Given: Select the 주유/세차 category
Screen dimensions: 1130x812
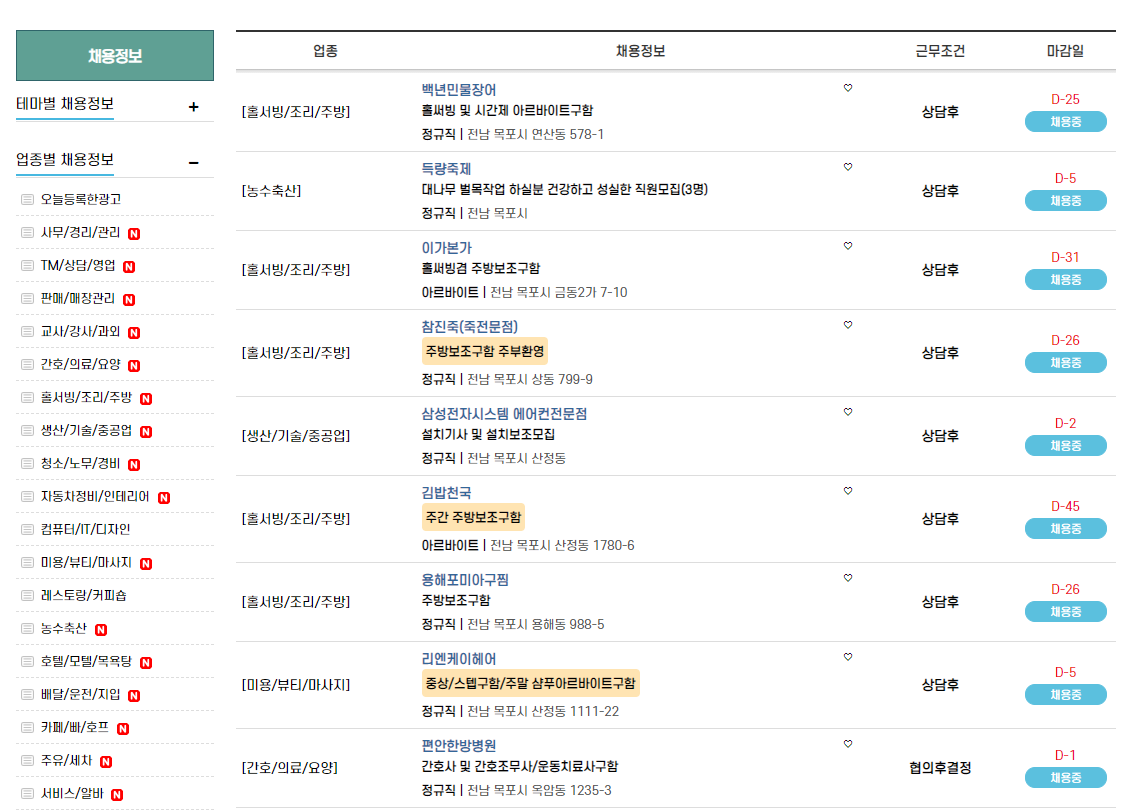Looking at the screenshot, I should 66,761.
